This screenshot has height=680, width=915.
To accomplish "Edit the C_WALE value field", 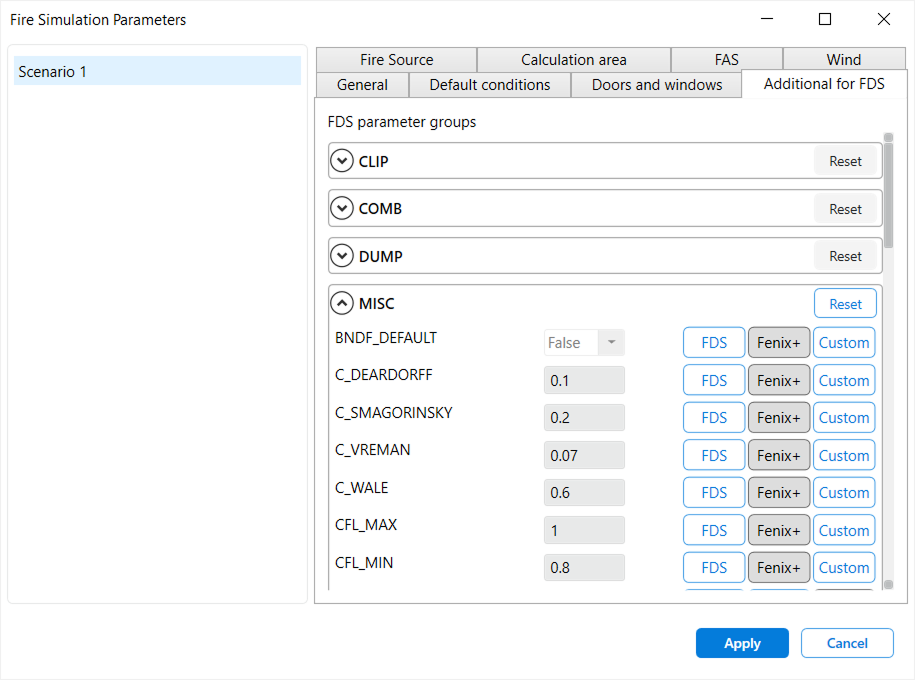I will click(584, 492).
